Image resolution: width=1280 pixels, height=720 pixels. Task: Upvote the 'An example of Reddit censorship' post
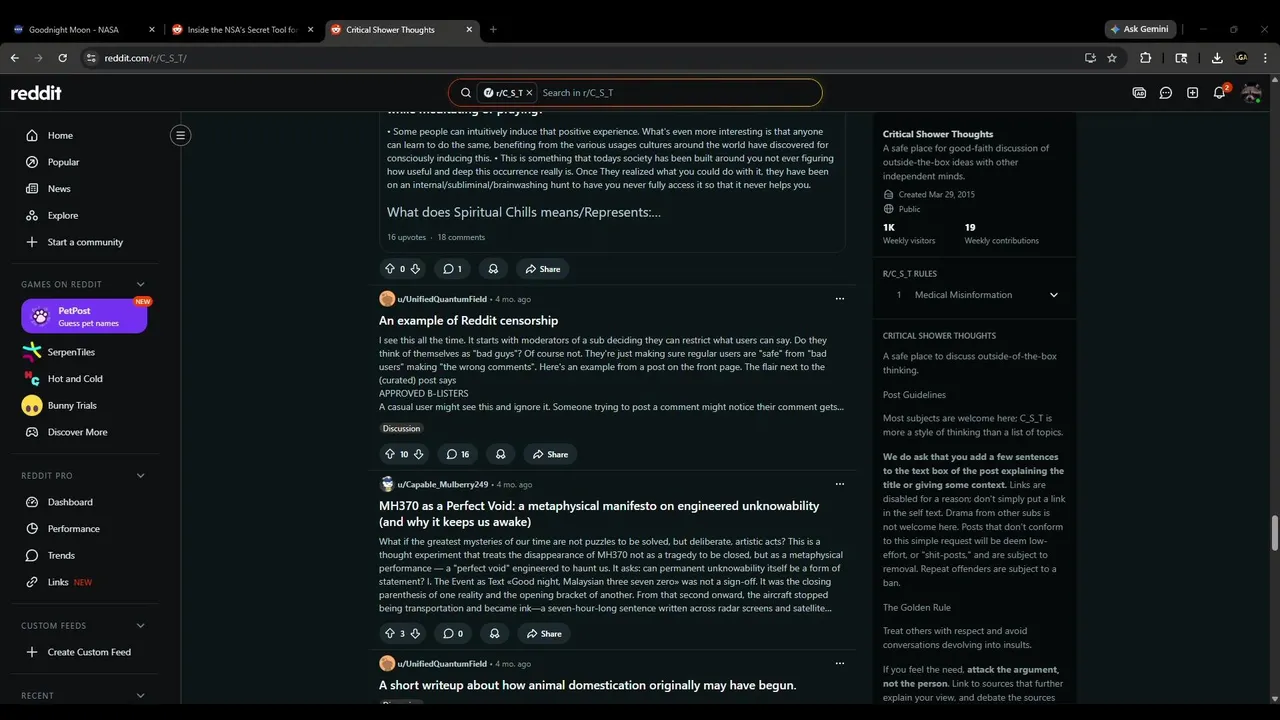click(390, 454)
